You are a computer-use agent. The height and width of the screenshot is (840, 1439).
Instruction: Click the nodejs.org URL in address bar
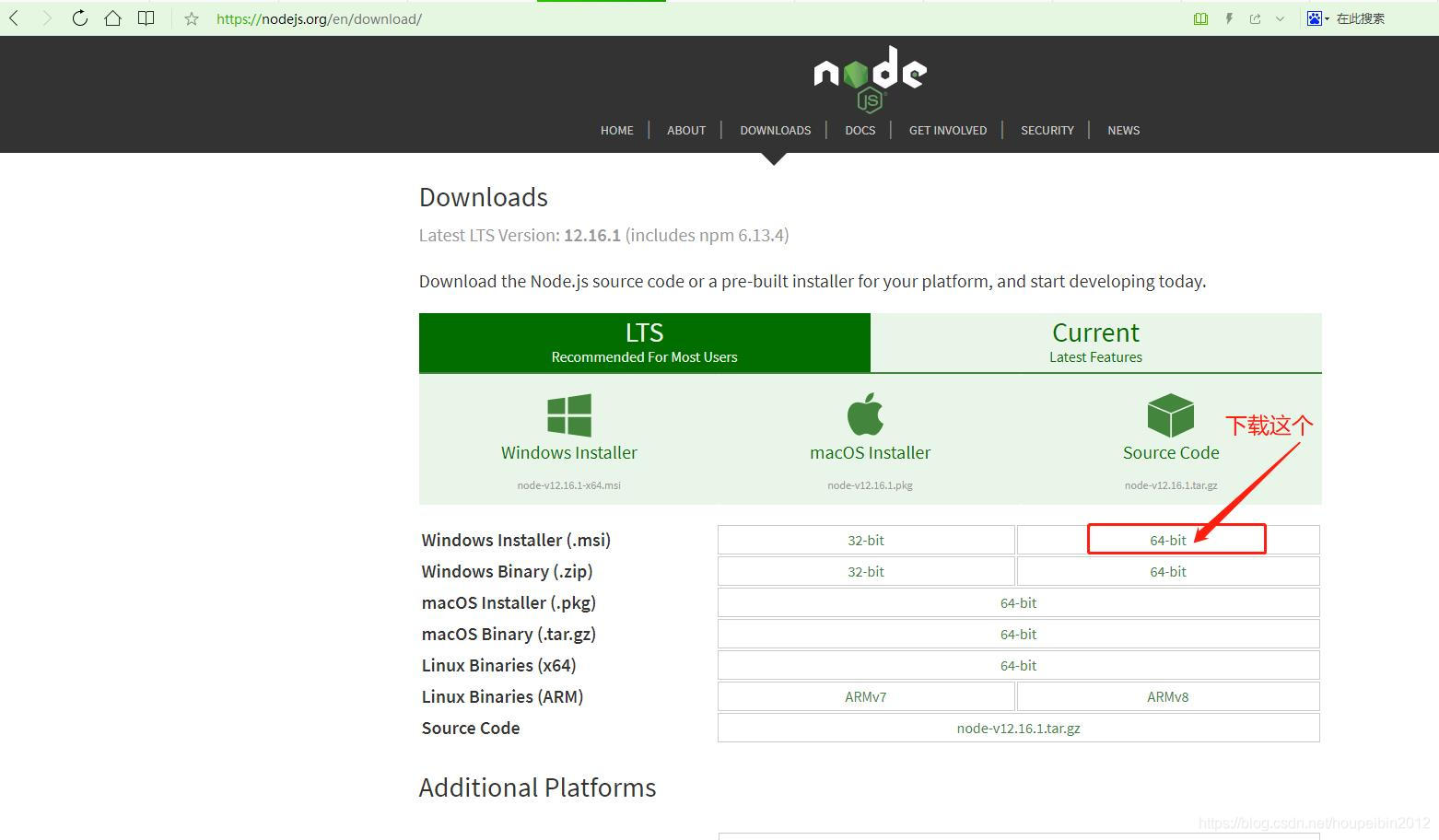319,18
